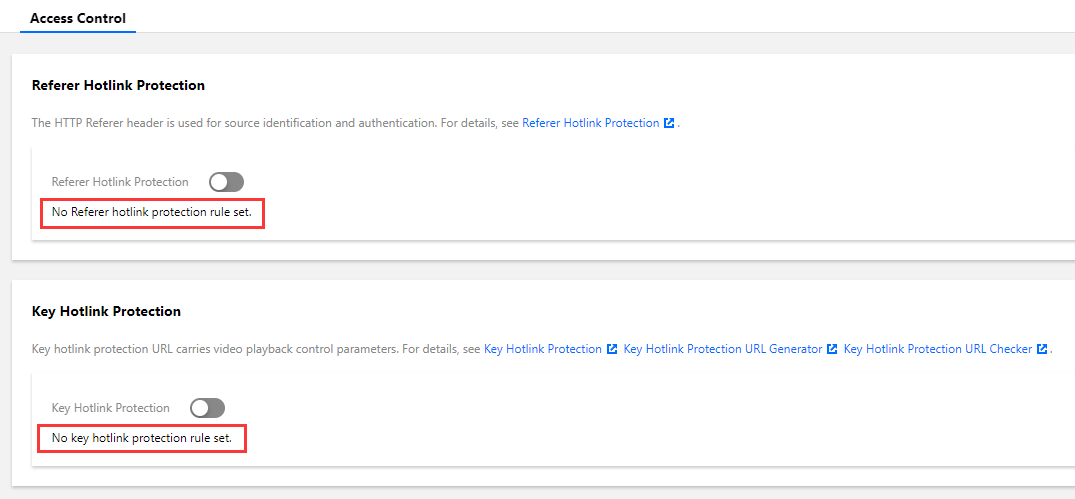Switch to the Access Control tab
The width and height of the screenshot is (1075, 499).
(x=78, y=18)
